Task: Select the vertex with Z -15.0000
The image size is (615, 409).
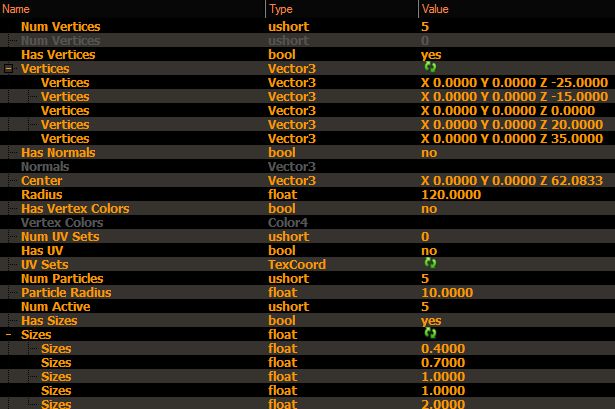Action: coord(514,96)
